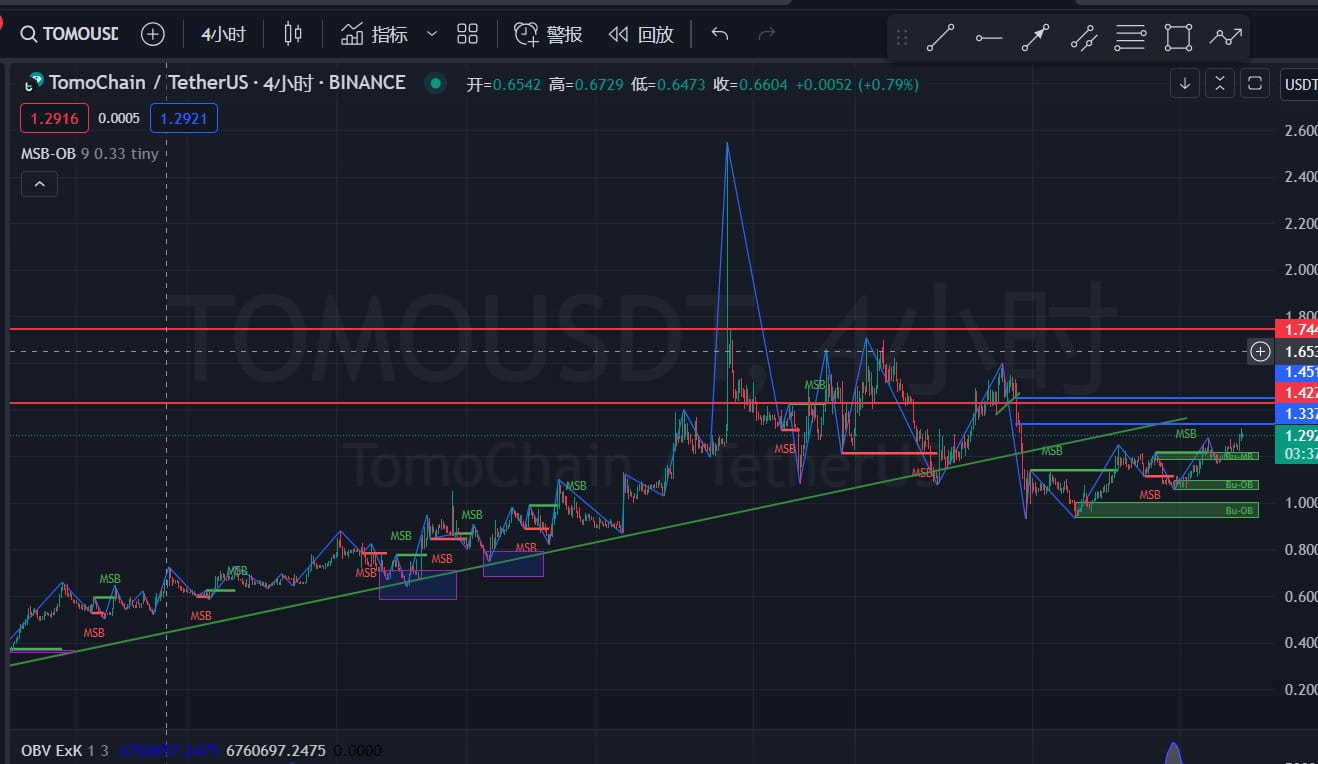Image resolution: width=1318 pixels, height=764 pixels.
Task: Click the plus button at 1.653
Action: (1261, 351)
